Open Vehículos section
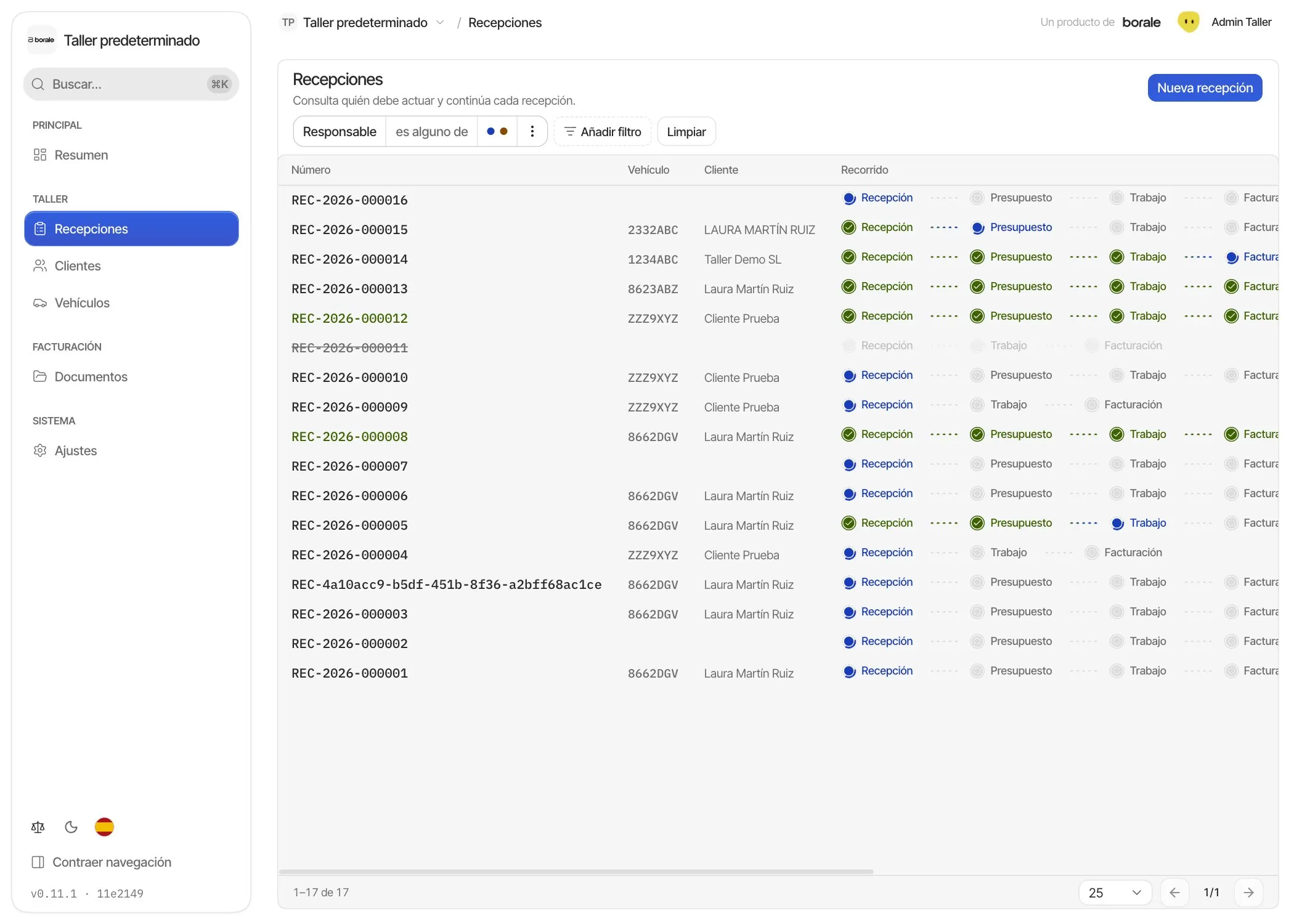 [x=131, y=302]
